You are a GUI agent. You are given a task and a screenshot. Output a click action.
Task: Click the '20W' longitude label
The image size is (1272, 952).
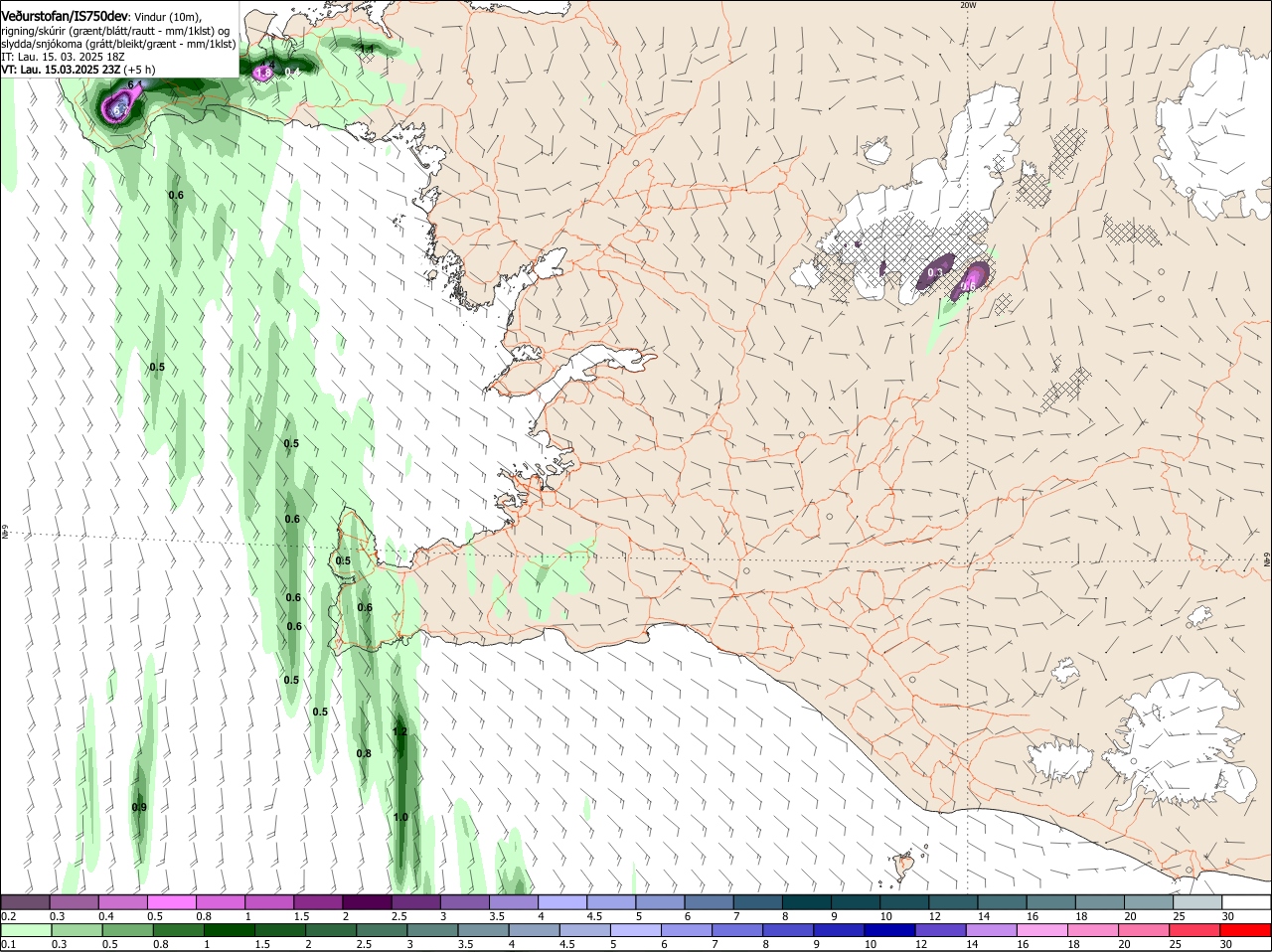tap(968, 5)
